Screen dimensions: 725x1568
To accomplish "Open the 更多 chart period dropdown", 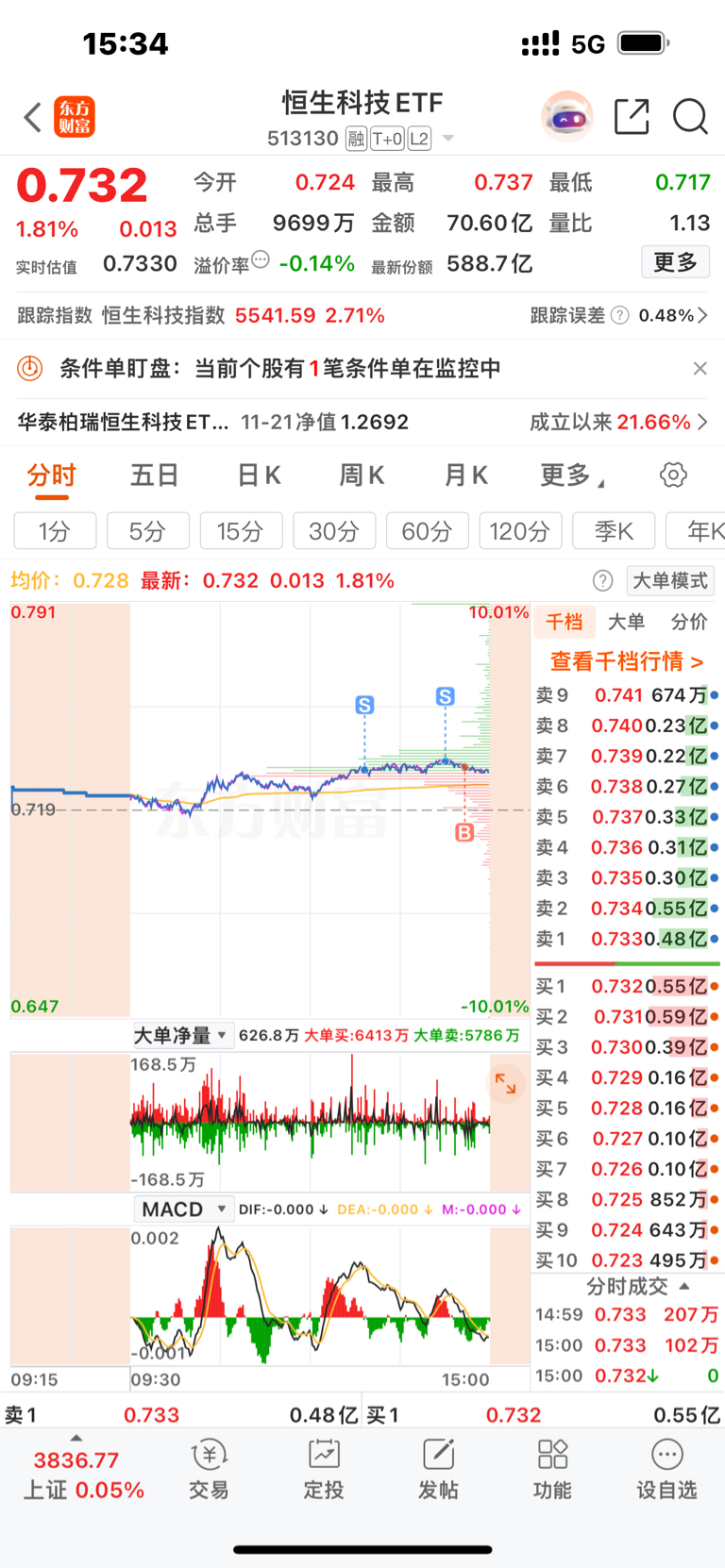I will (x=572, y=475).
